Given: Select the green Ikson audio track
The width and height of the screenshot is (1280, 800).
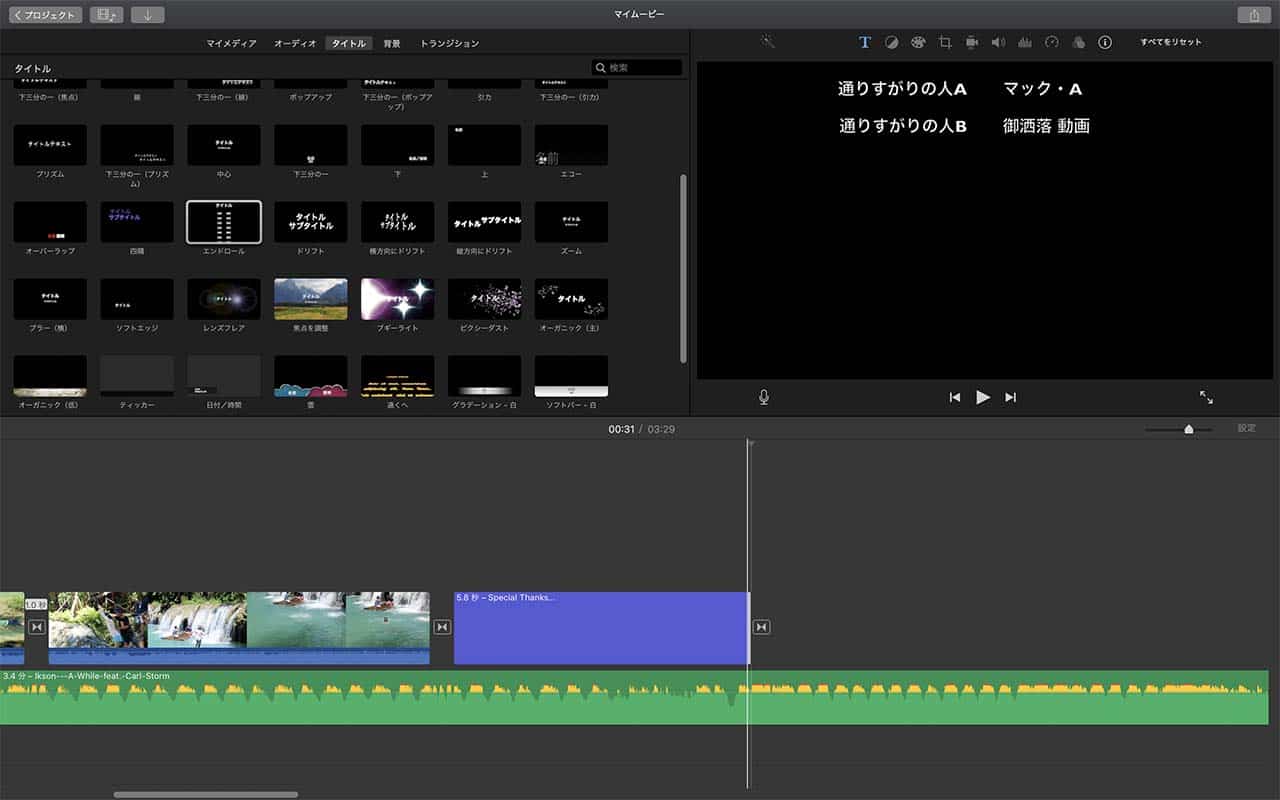Looking at the screenshot, I should (x=634, y=697).
